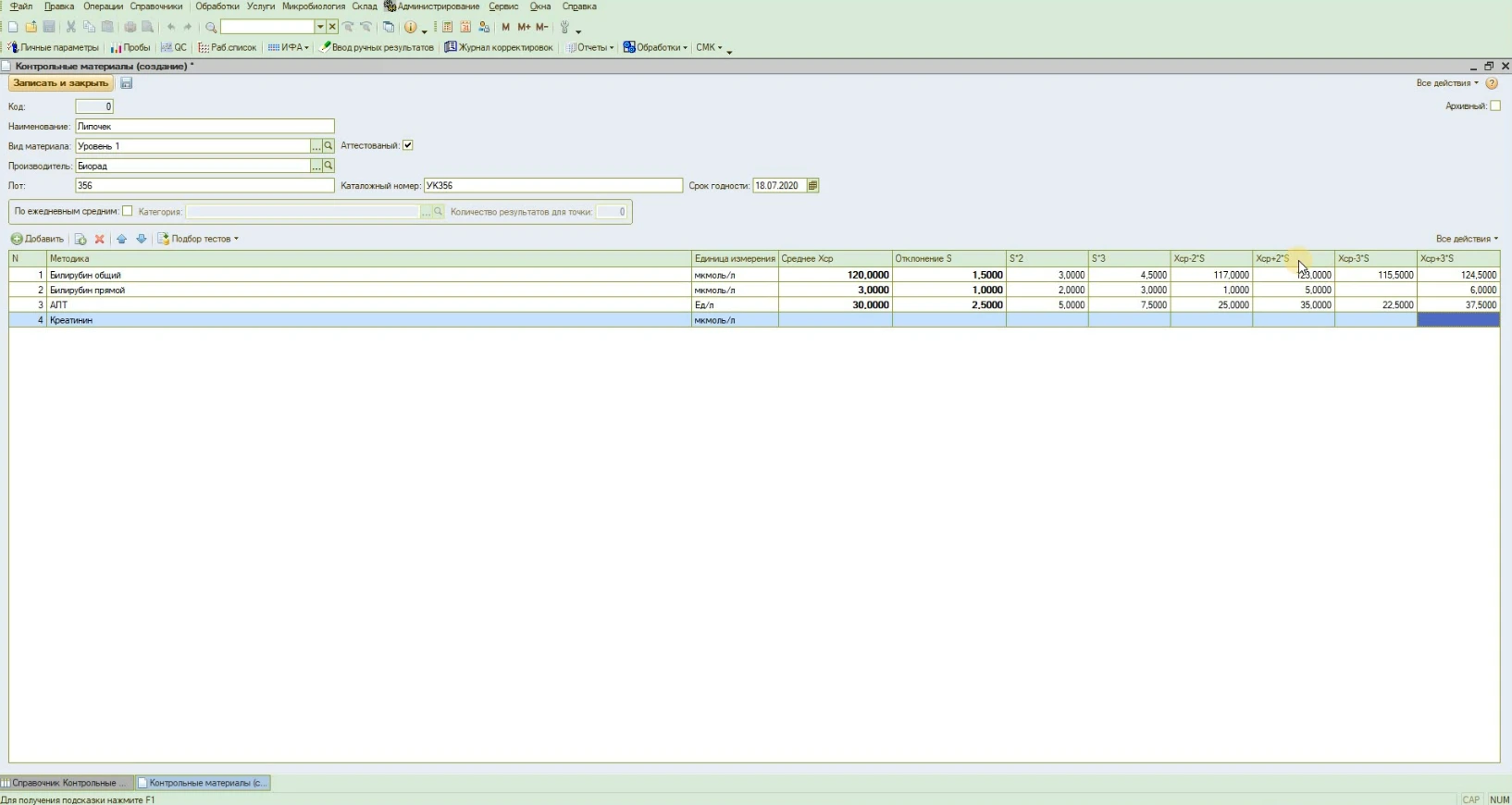Open the Справочники menu
The width and height of the screenshot is (1512, 805).
coord(155,6)
